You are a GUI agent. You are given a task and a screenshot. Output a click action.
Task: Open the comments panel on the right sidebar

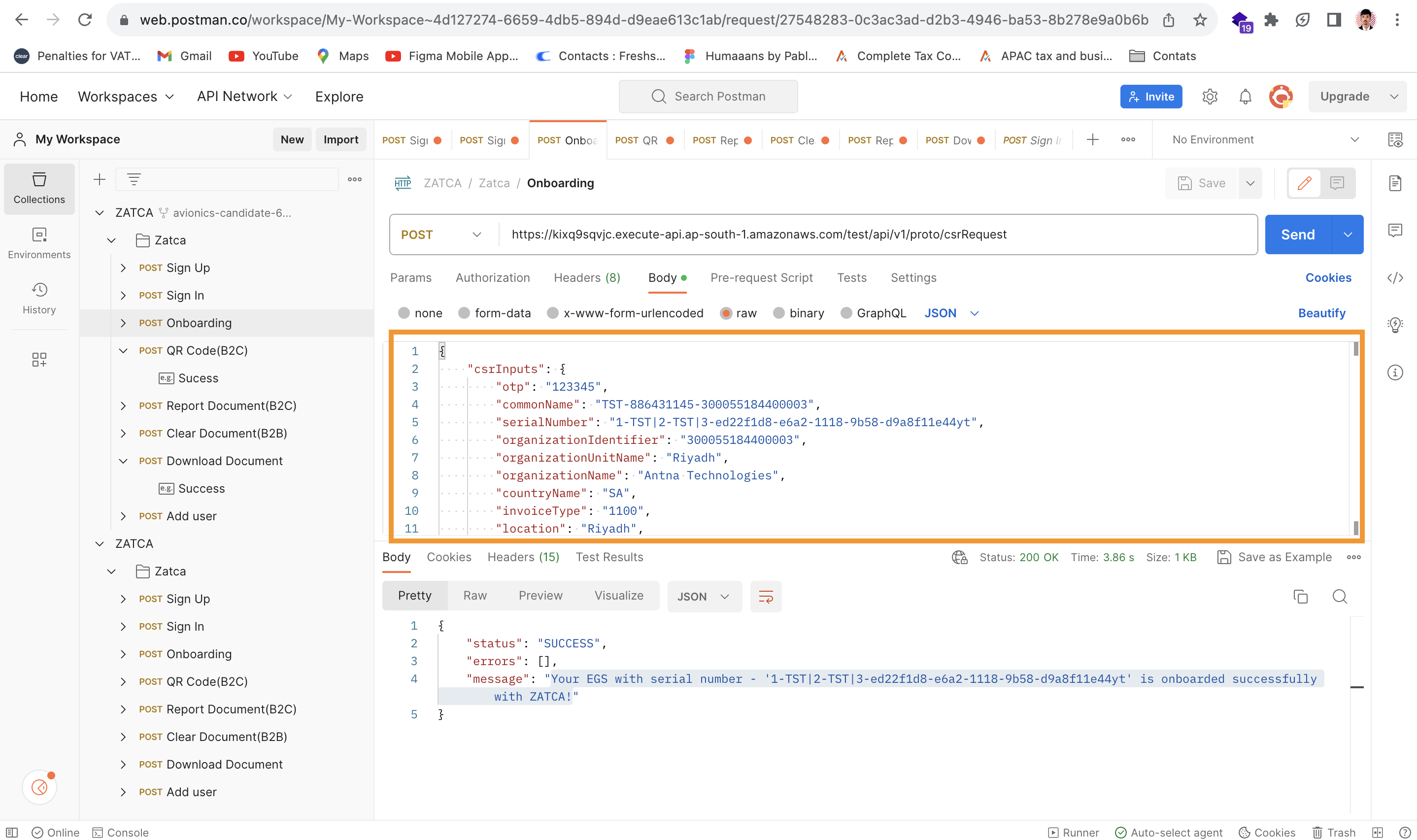(x=1395, y=230)
